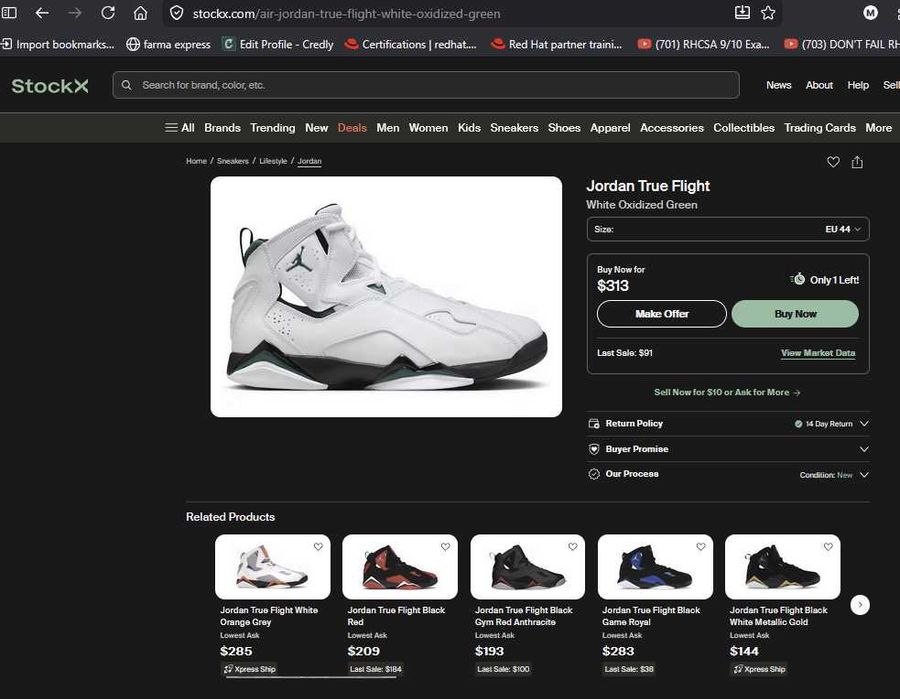Screen dimensions: 900x699
Task: Go to Sneakers breadcrumb link
Action: [x=232, y=161]
